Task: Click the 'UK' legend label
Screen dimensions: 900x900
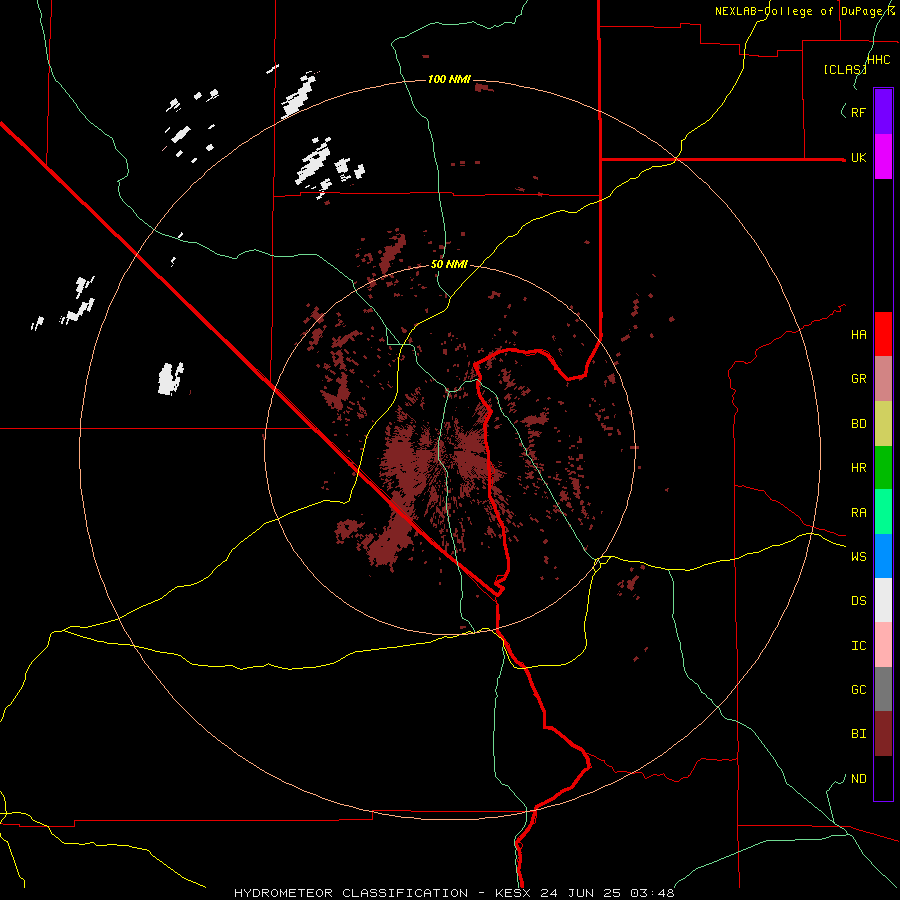Action: point(858,157)
